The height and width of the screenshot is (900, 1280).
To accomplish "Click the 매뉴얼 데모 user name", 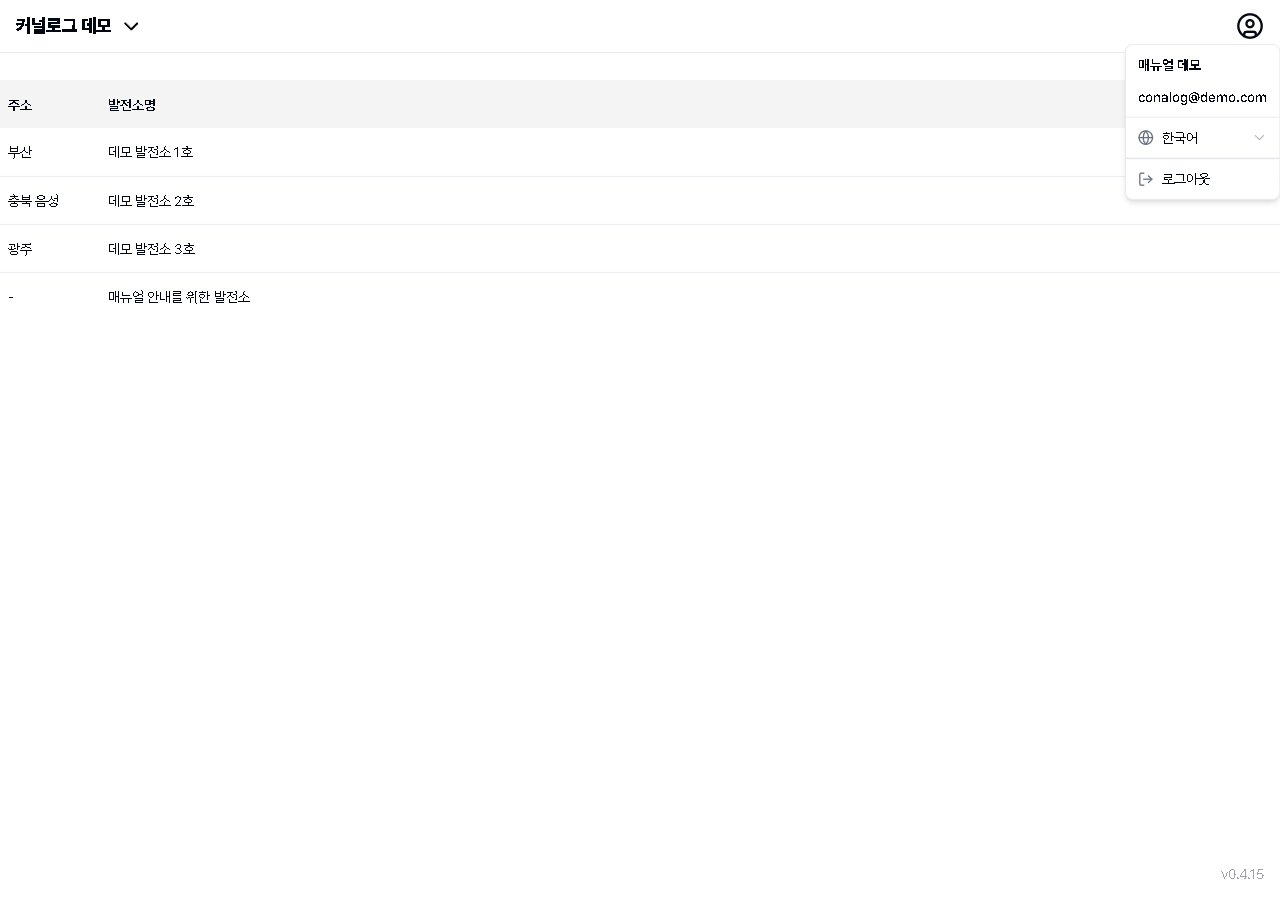I will pyautogui.click(x=1169, y=65).
